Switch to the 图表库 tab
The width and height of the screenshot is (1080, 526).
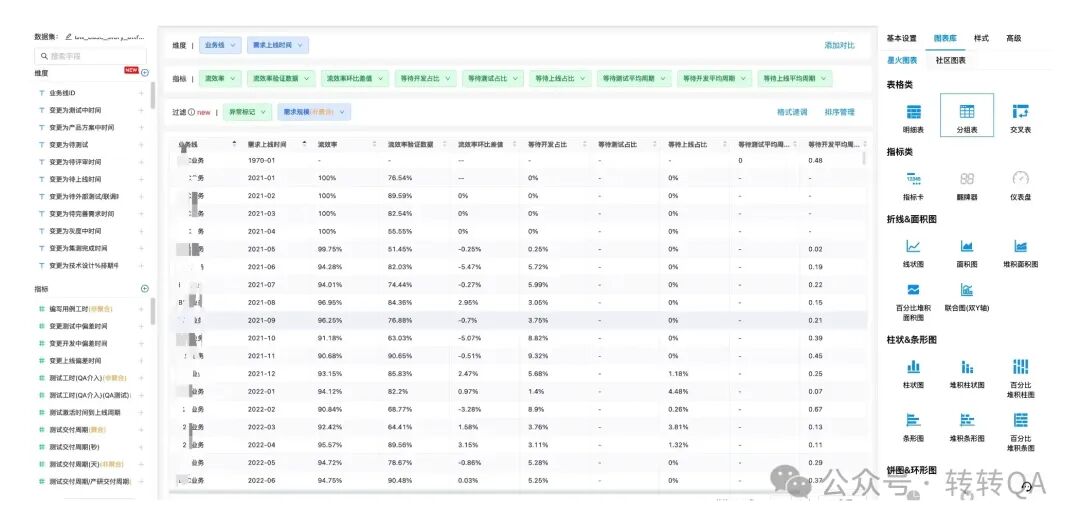945,39
